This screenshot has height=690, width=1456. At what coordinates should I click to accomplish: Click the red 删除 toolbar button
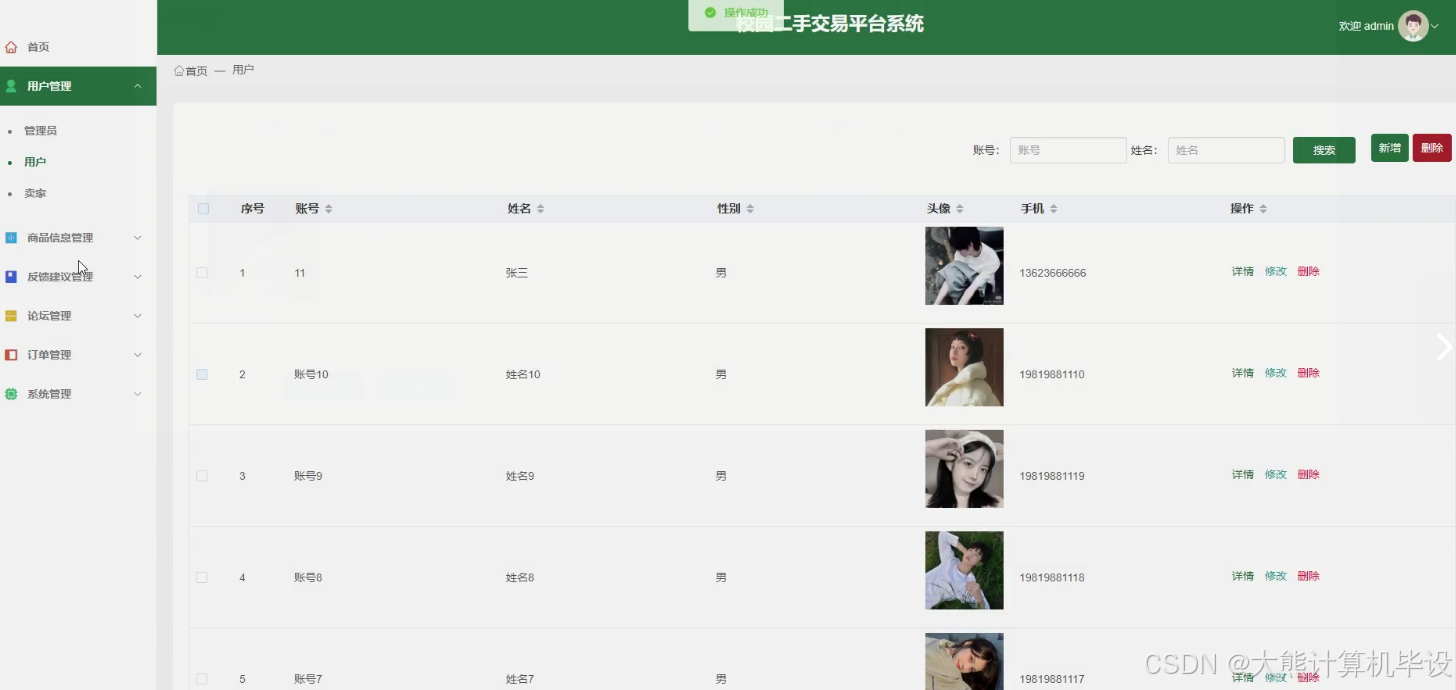[x=1432, y=148]
